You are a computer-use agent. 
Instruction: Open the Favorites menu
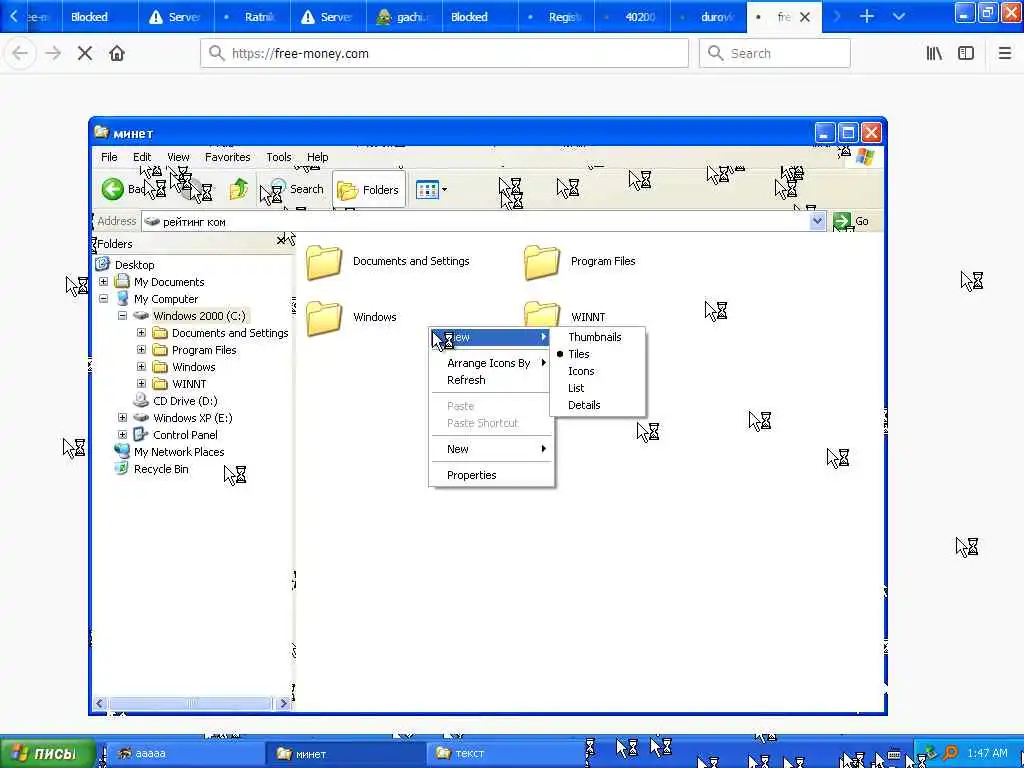click(227, 157)
